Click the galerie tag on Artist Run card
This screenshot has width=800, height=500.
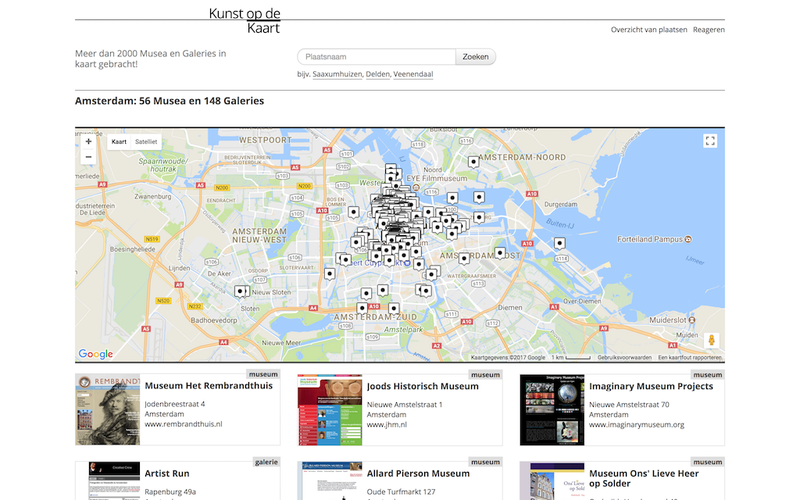(266, 462)
